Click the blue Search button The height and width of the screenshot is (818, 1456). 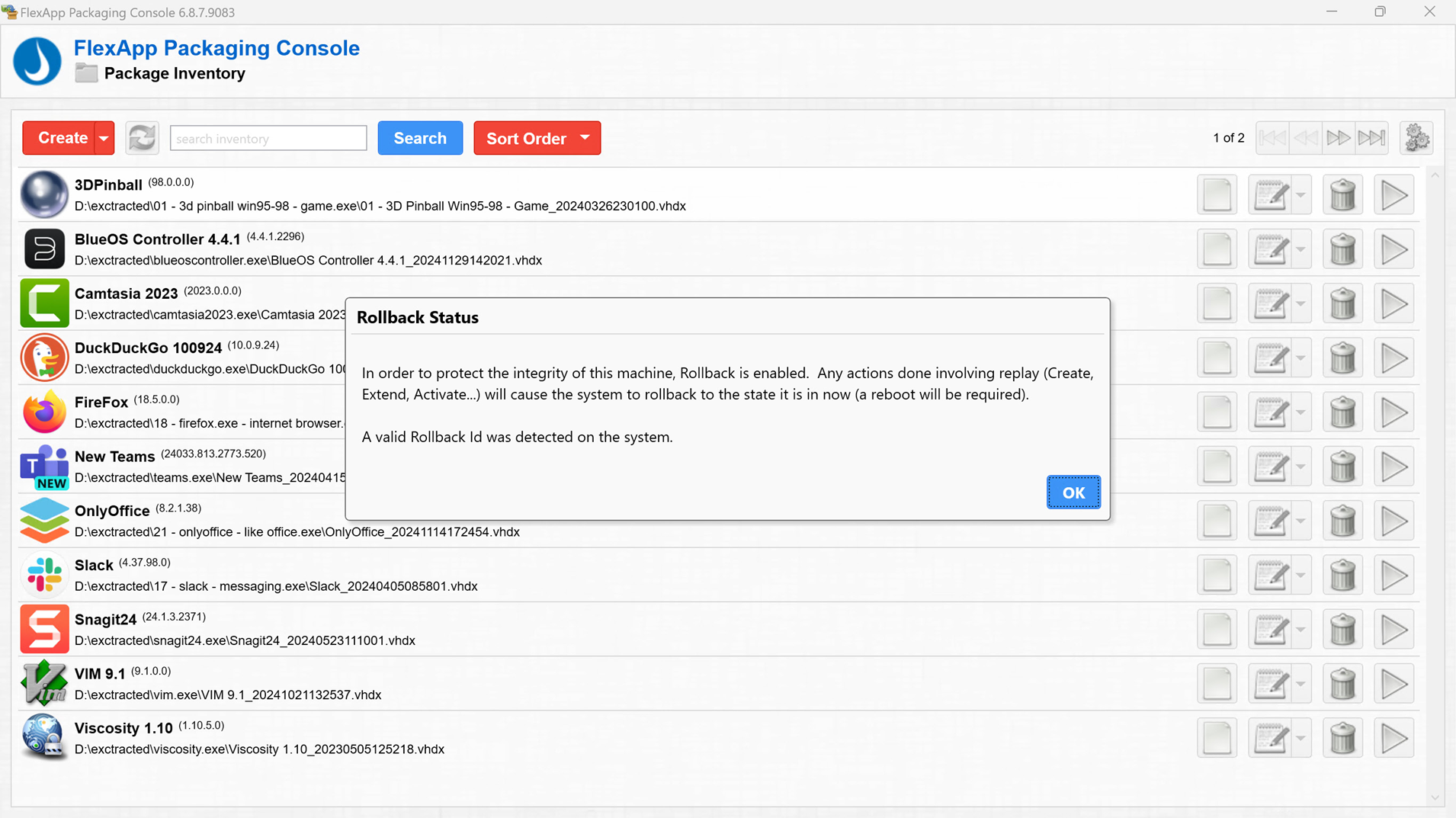coord(420,138)
